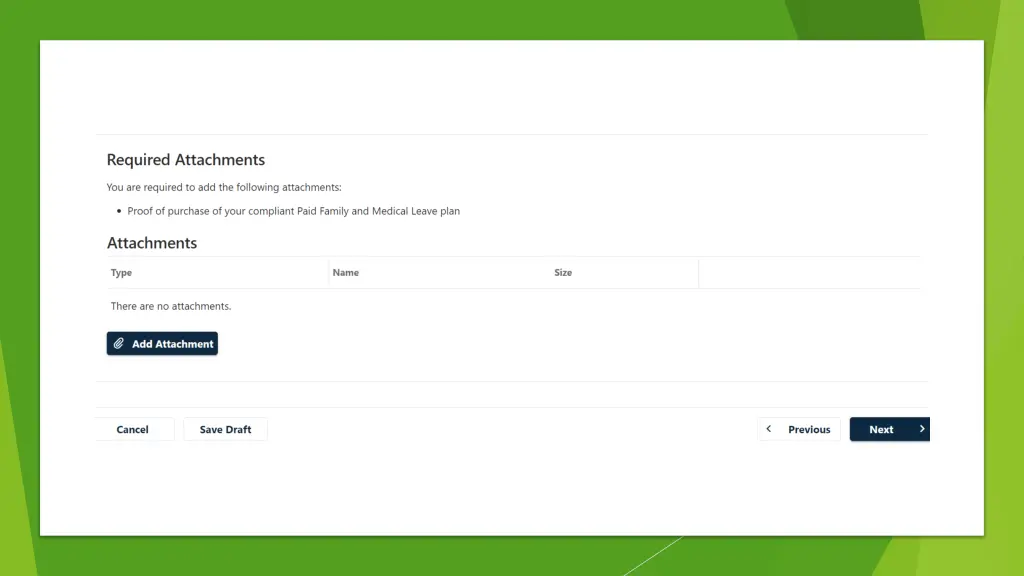This screenshot has width=1024, height=576.
Task: Click the left chevron beside Previous
Action: (x=769, y=429)
